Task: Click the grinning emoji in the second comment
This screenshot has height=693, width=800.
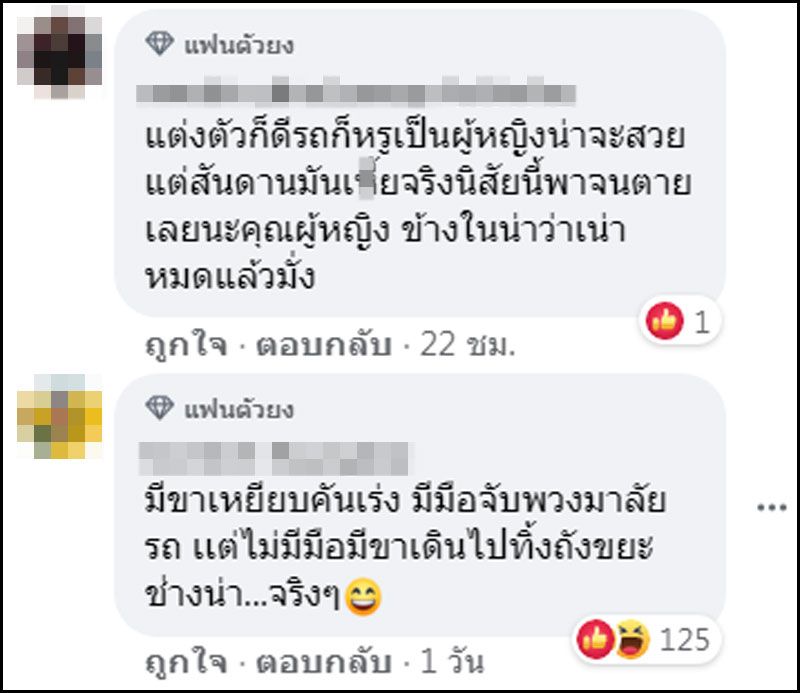Action: [x=363, y=597]
